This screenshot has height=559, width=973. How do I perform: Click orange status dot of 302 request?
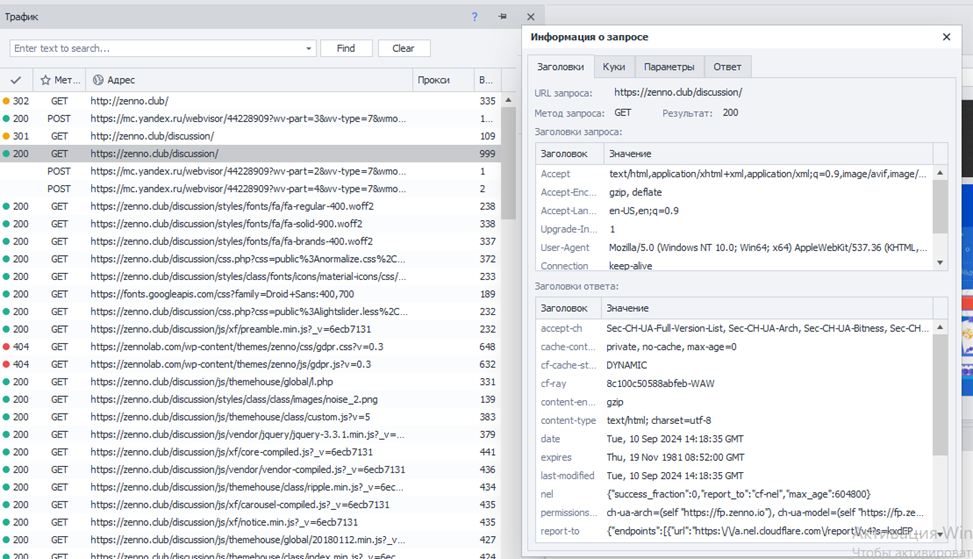pyautogui.click(x=7, y=101)
